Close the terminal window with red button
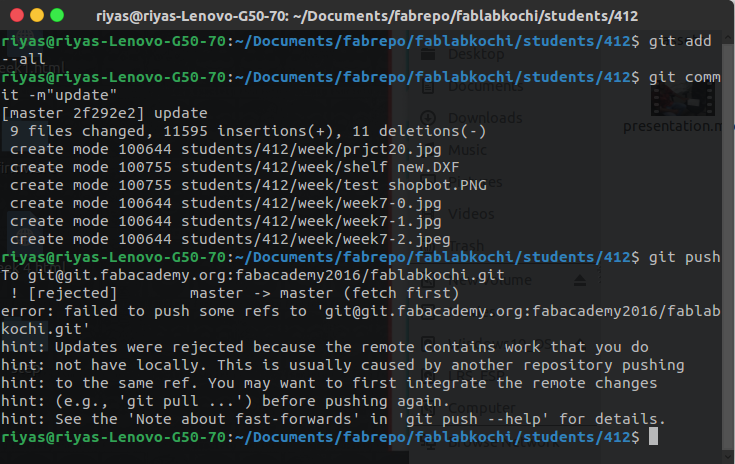This screenshot has width=735, height=464. point(17,15)
